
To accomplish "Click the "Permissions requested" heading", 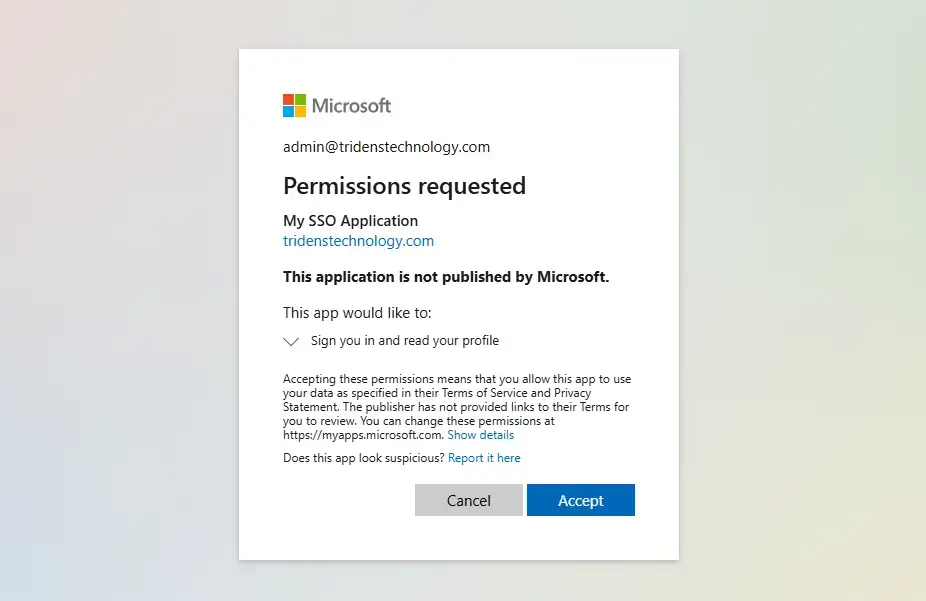I will 404,186.
